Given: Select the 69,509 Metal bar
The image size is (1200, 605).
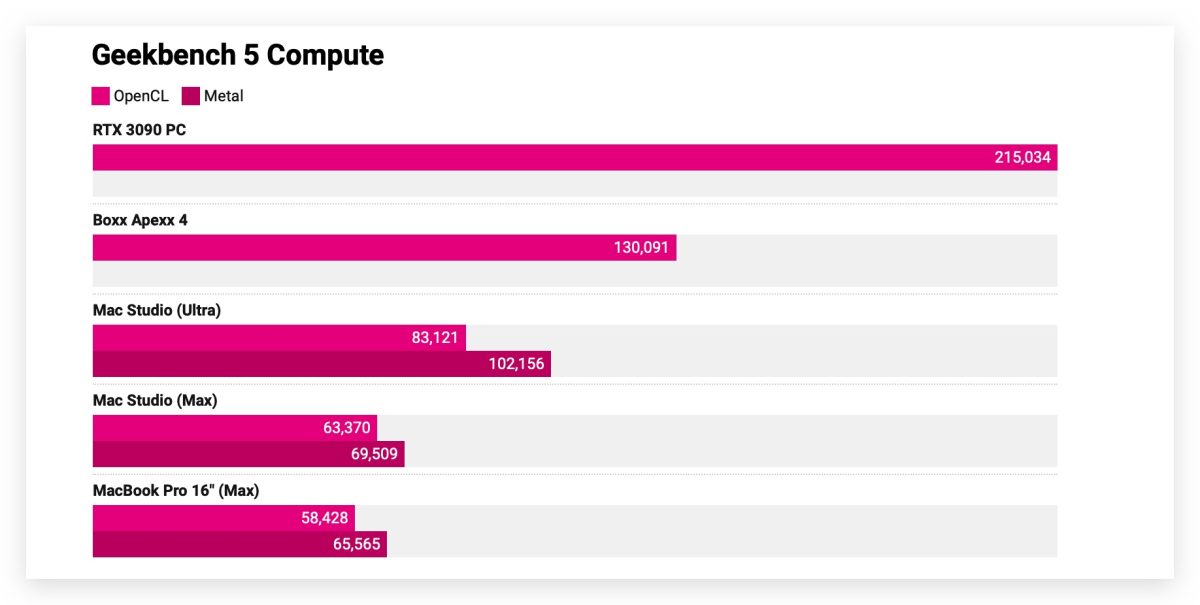Looking at the screenshot, I should pyautogui.click(x=248, y=454).
